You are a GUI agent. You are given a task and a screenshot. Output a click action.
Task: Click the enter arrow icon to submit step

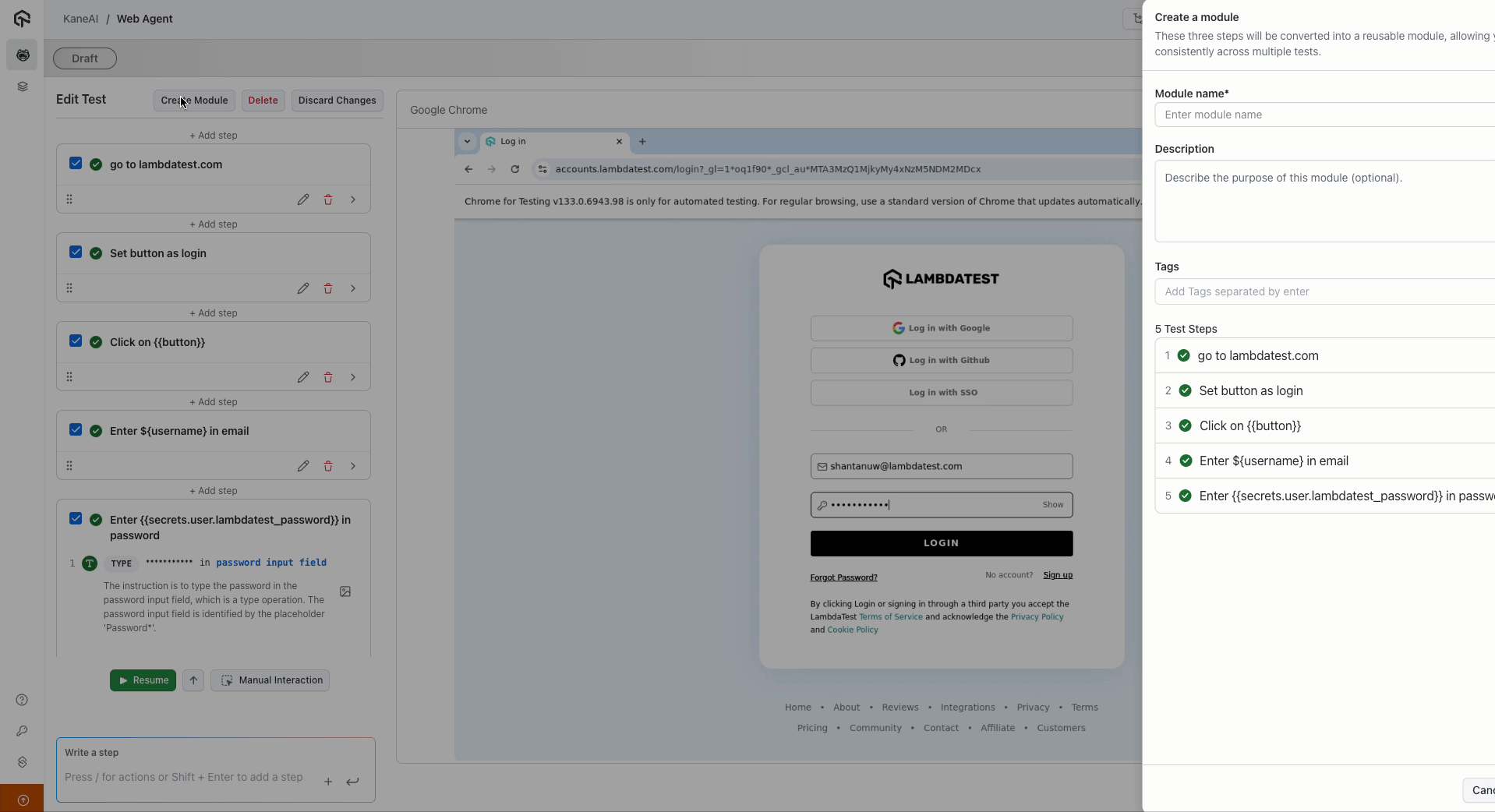353,782
